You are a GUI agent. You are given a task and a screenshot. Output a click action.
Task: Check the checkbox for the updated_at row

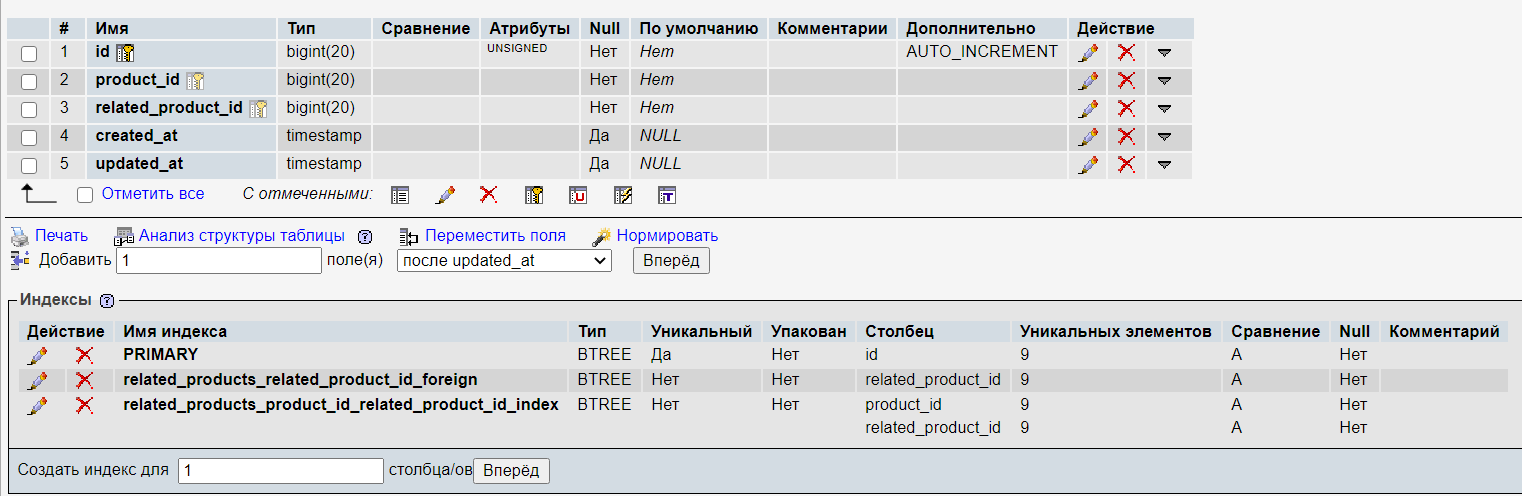pyautogui.click(x=29, y=165)
